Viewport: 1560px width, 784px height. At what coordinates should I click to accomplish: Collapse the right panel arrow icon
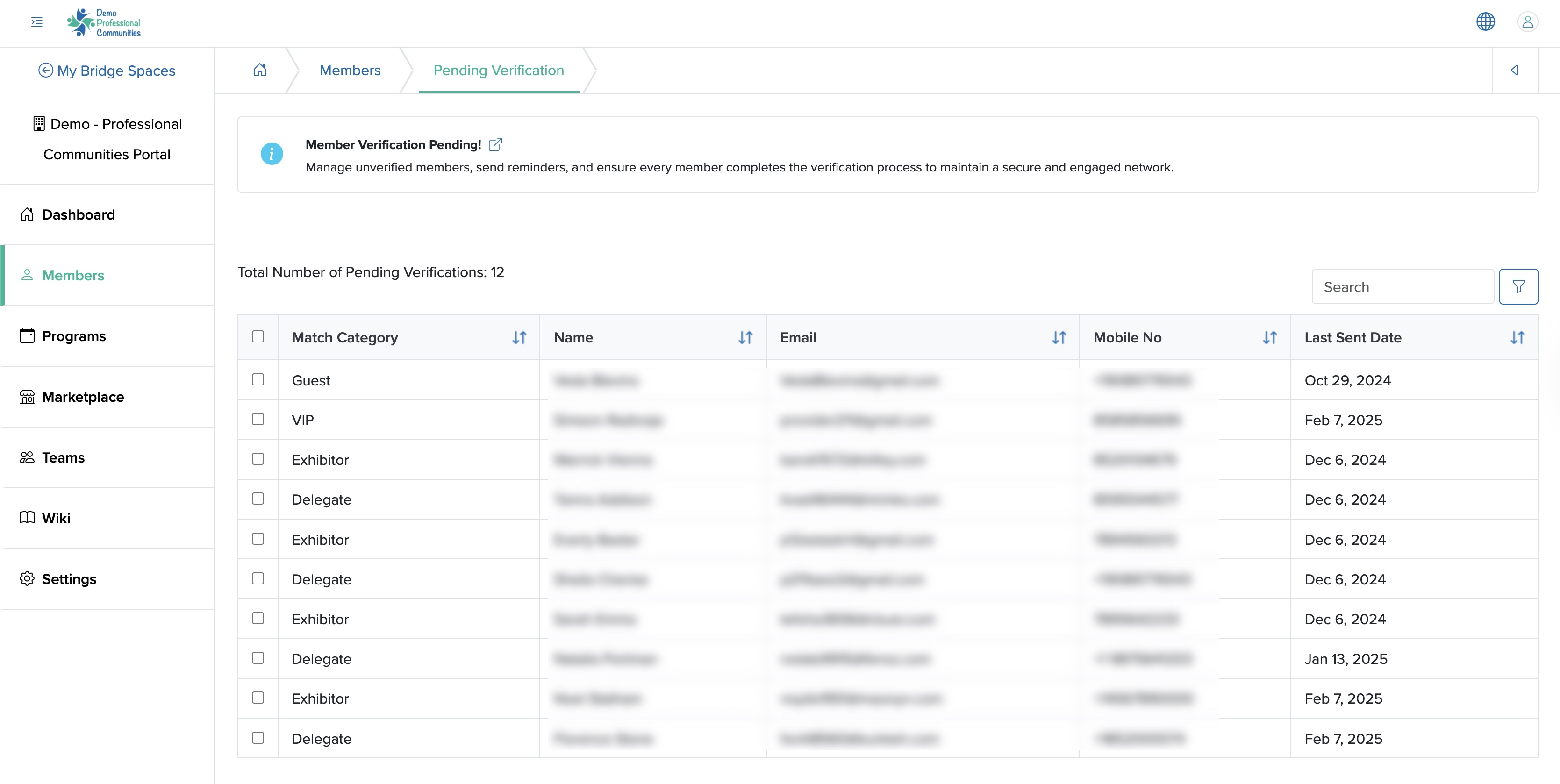[1514, 70]
